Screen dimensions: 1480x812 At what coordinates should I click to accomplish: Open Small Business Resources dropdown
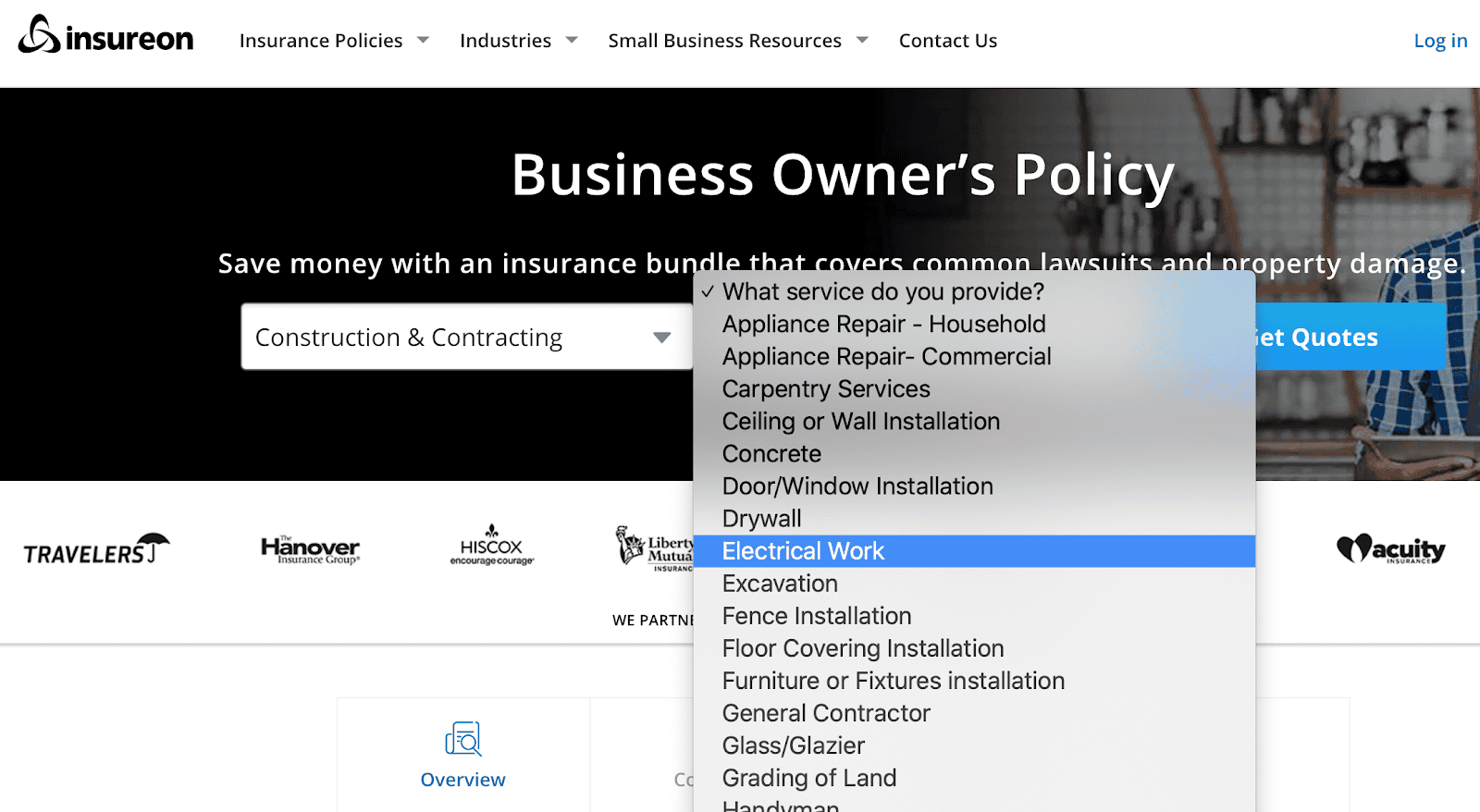tap(737, 41)
